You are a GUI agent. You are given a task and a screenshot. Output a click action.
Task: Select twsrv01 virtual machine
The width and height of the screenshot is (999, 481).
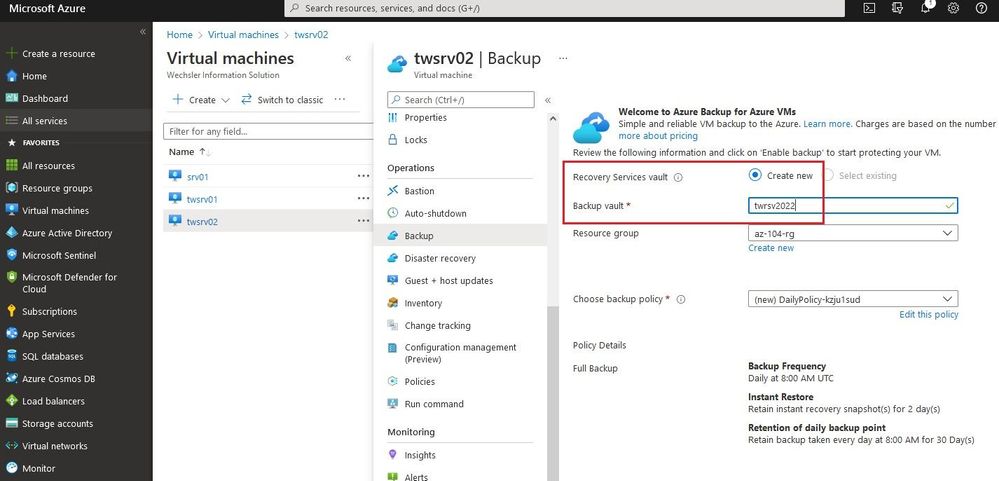click(202, 199)
